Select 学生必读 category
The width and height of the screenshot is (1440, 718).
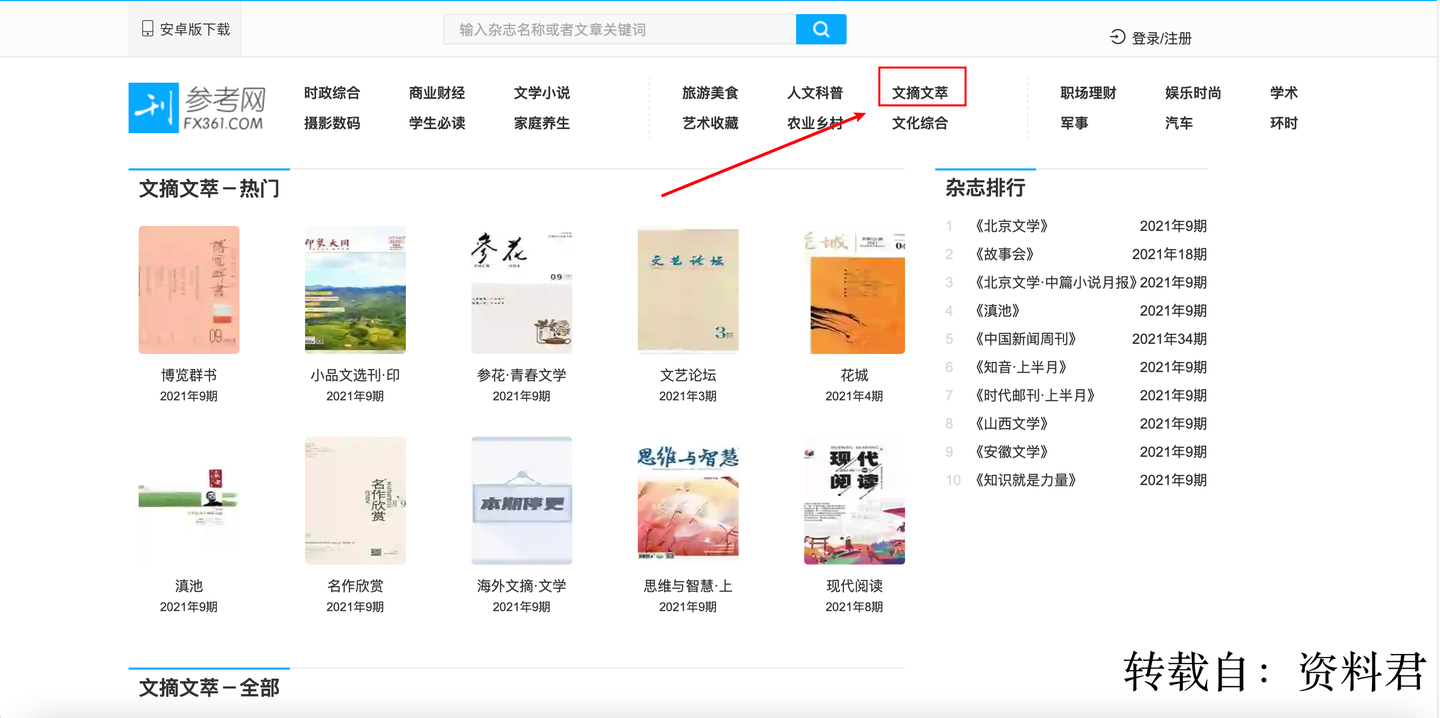tap(437, 123)
